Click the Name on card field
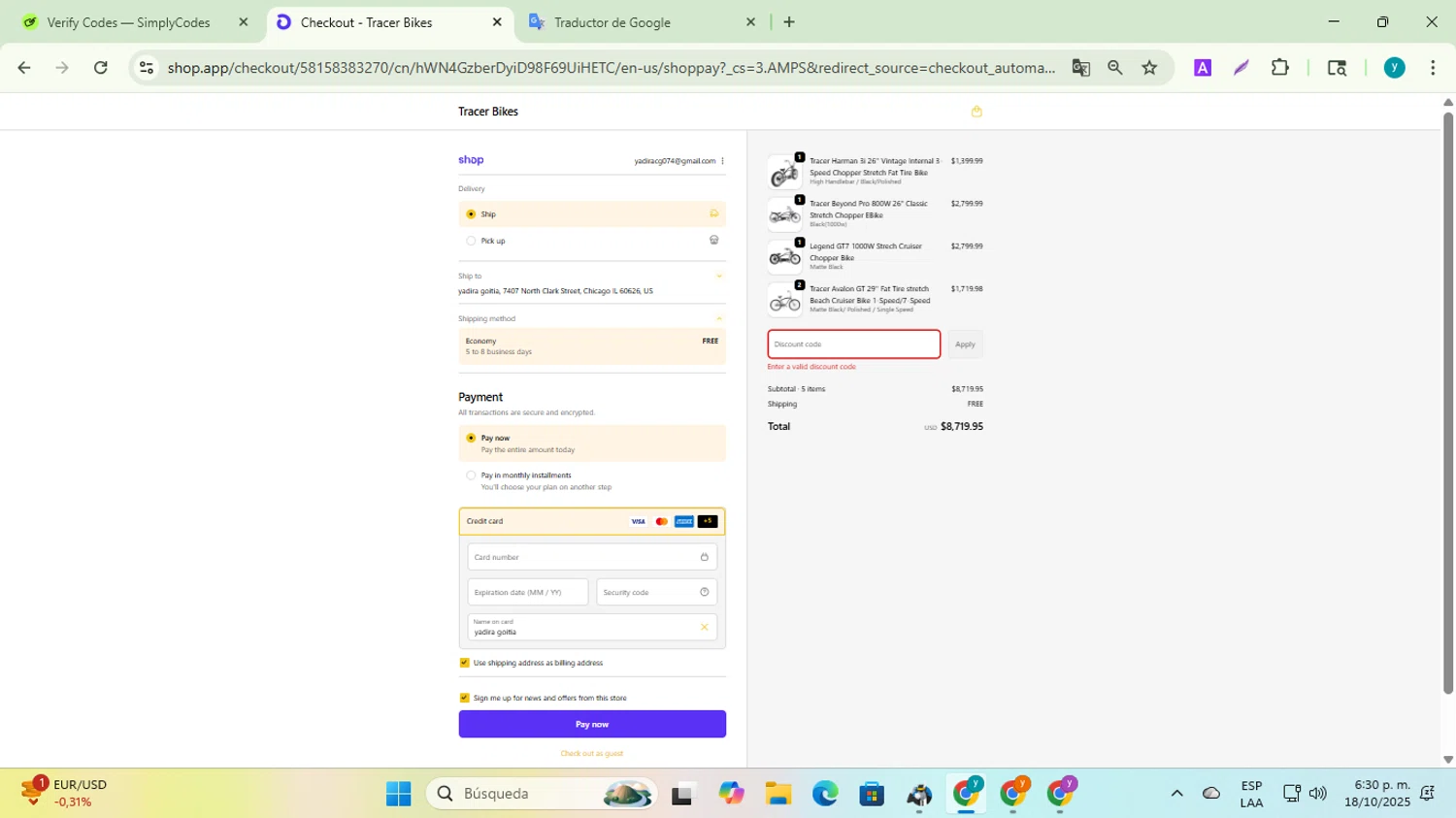This screenshot has width=1456, height=818. [592, 627]
